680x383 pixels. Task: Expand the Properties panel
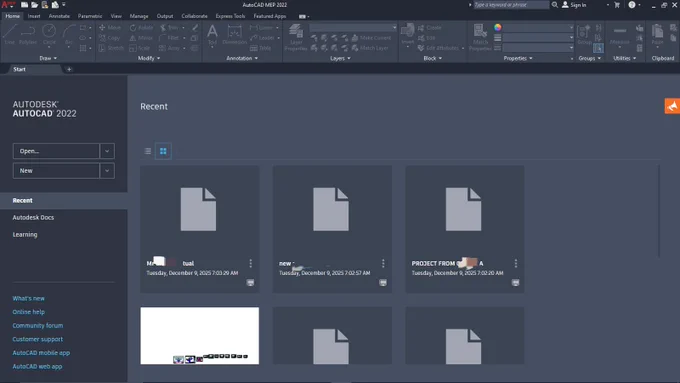tap(518, 58)
